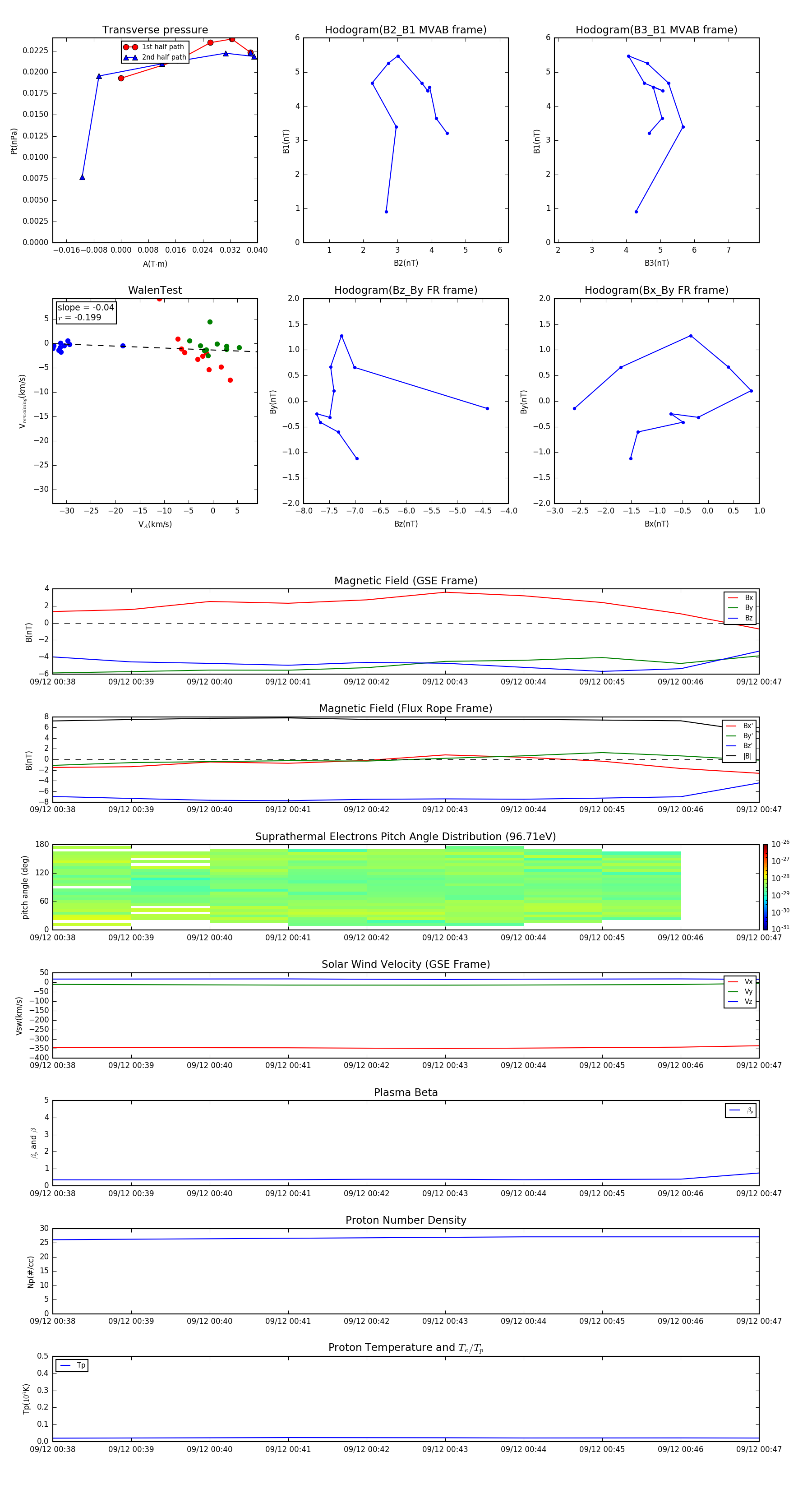Click the 'Bx(nT)' x-axis label
This screenshot has width=812, height=1489.
click(x=656, y=524)
